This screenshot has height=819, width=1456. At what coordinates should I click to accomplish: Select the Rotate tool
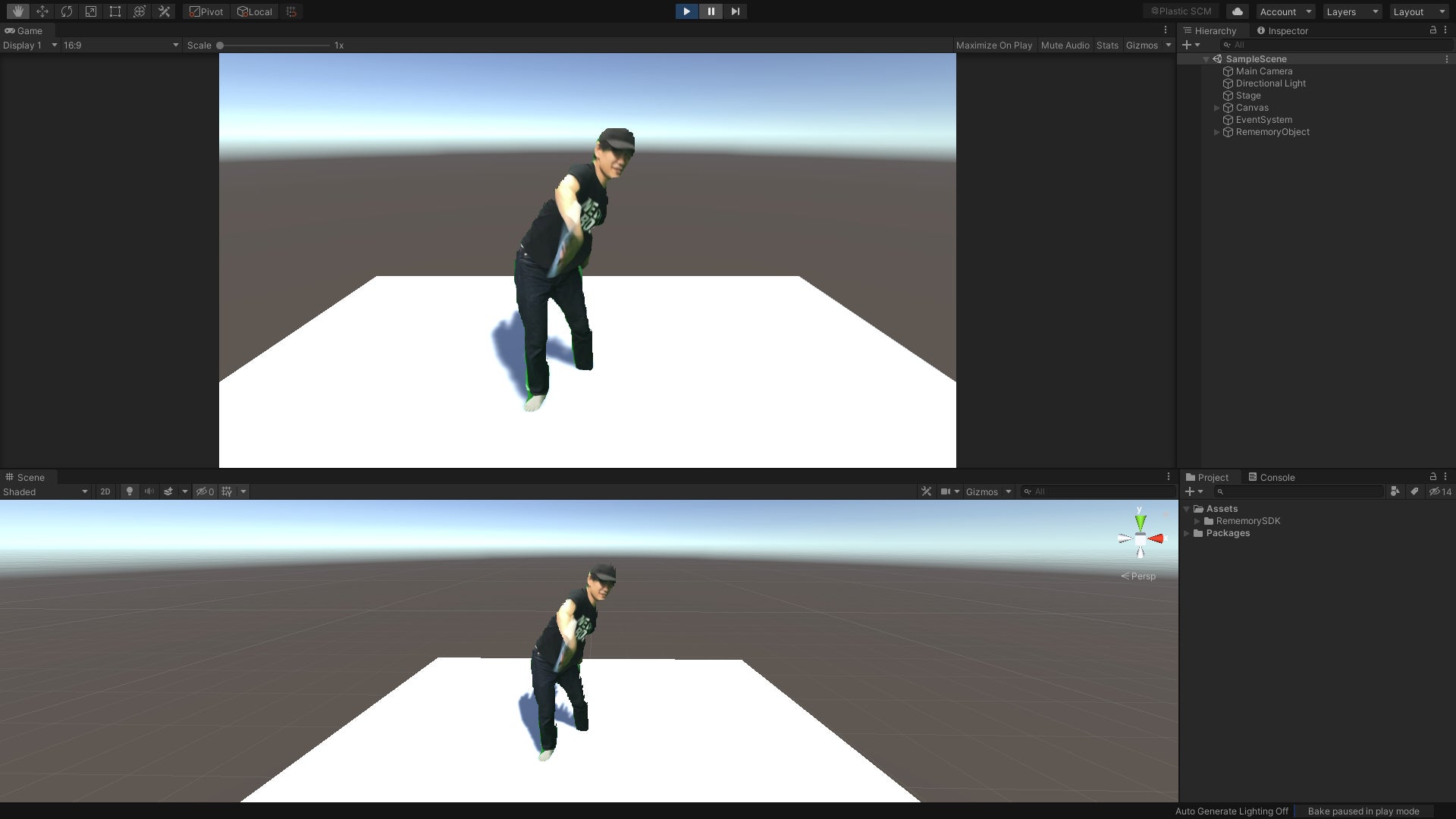pyautogui.click(x=66, y=11)
